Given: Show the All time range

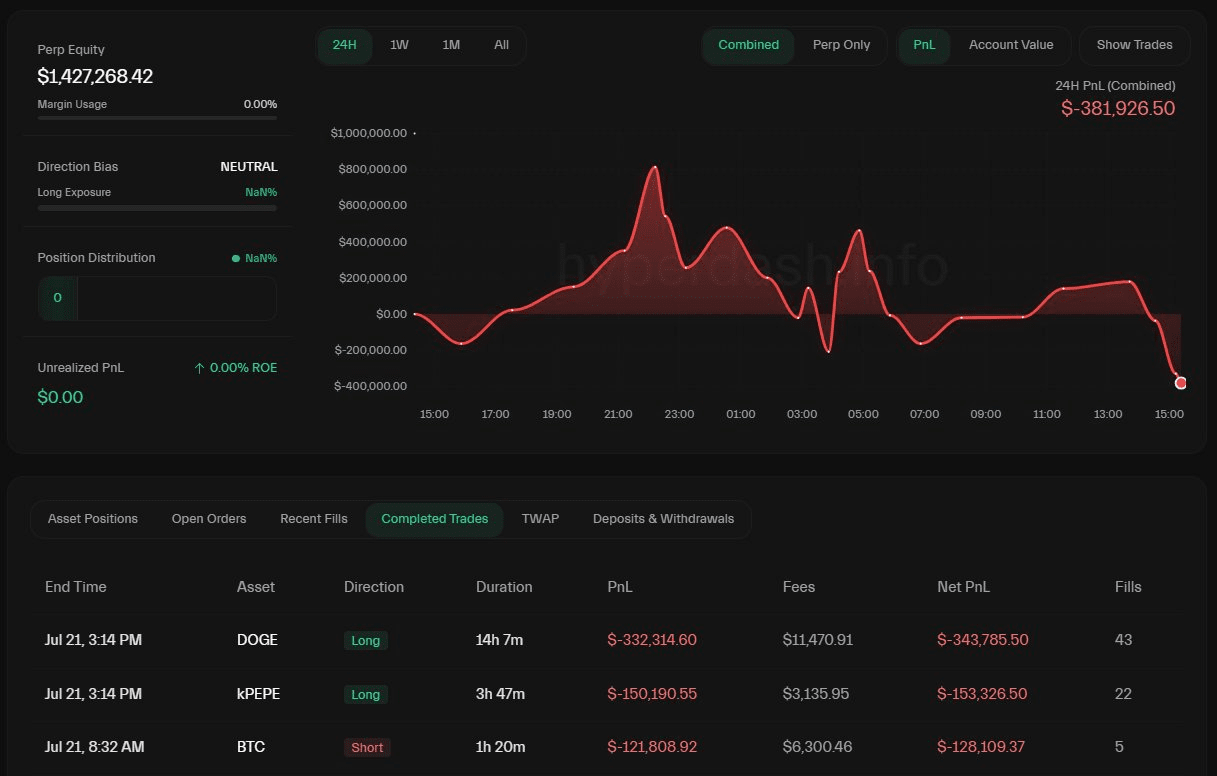Looking at the screenshot, I should 501,45.
